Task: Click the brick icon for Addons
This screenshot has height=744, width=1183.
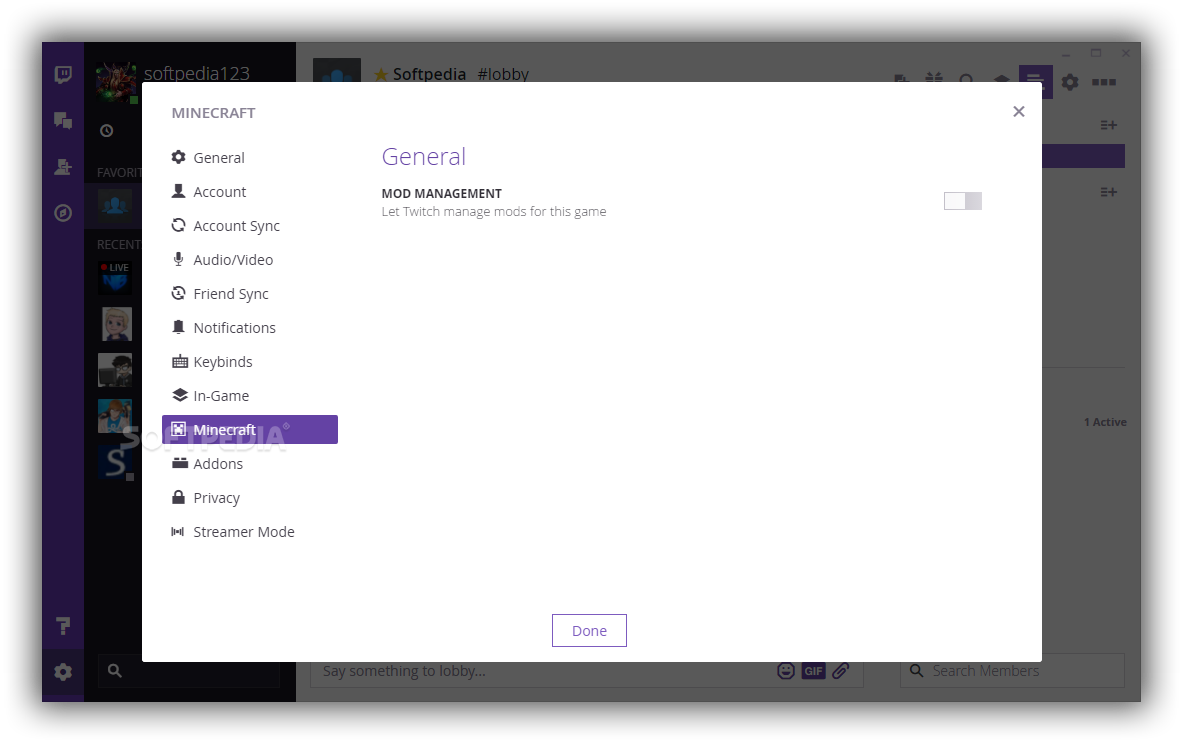Action: coord(180,463)
